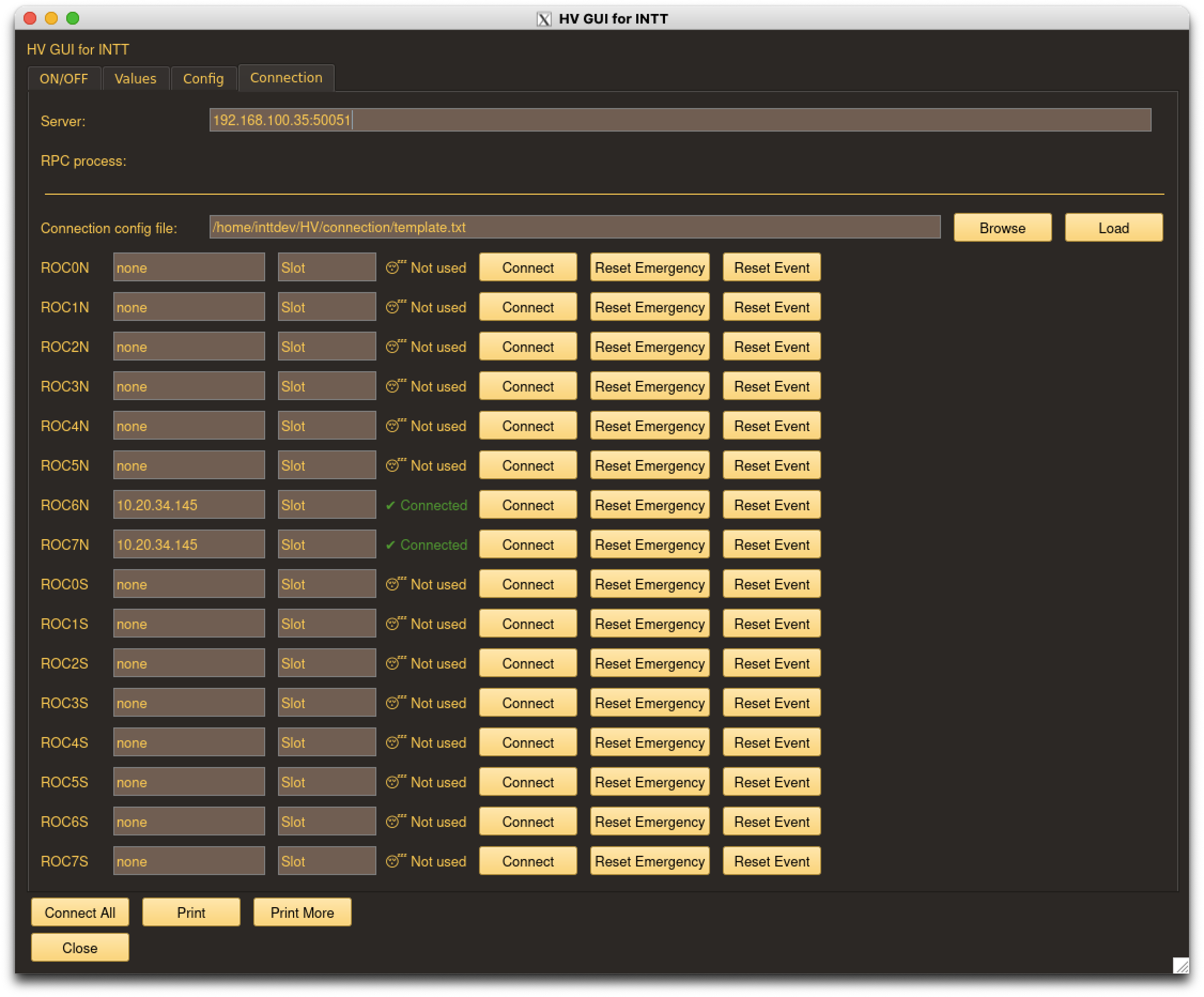Click the ROC4S Slot input field
The height and width of the screenshot is (997, 1204).
click(x=326, y=742)
